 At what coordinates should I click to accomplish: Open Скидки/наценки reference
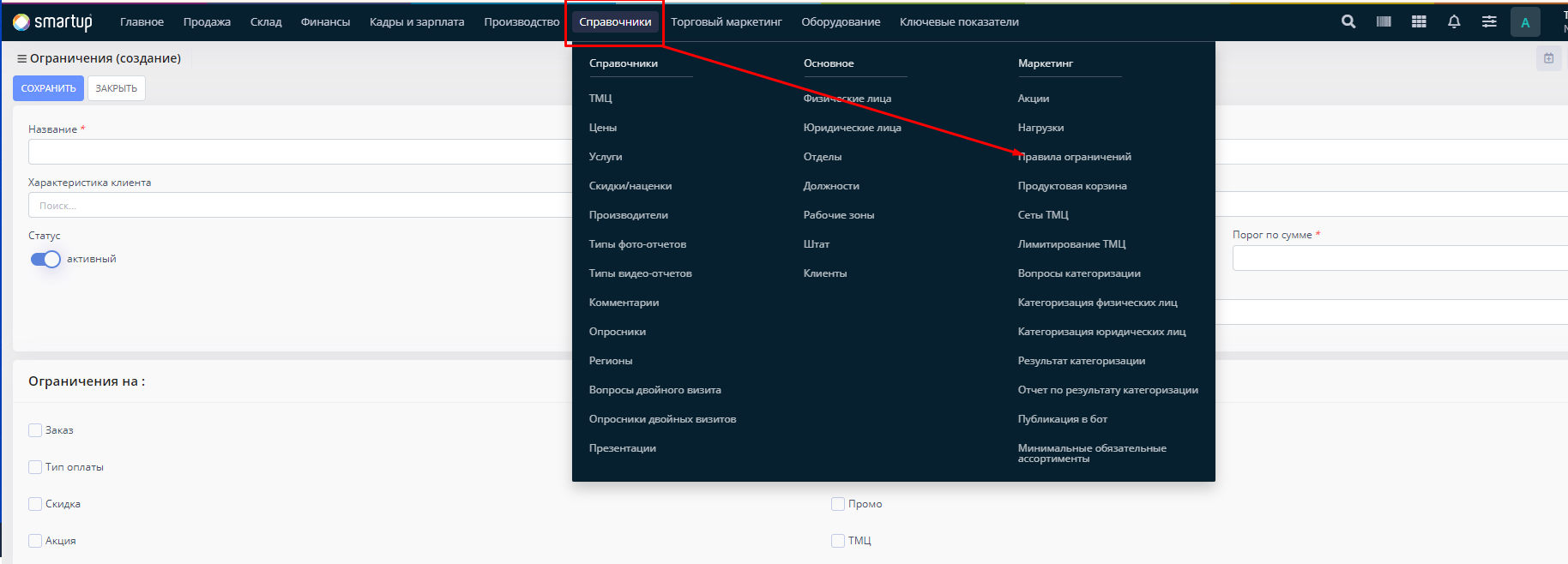630,186
